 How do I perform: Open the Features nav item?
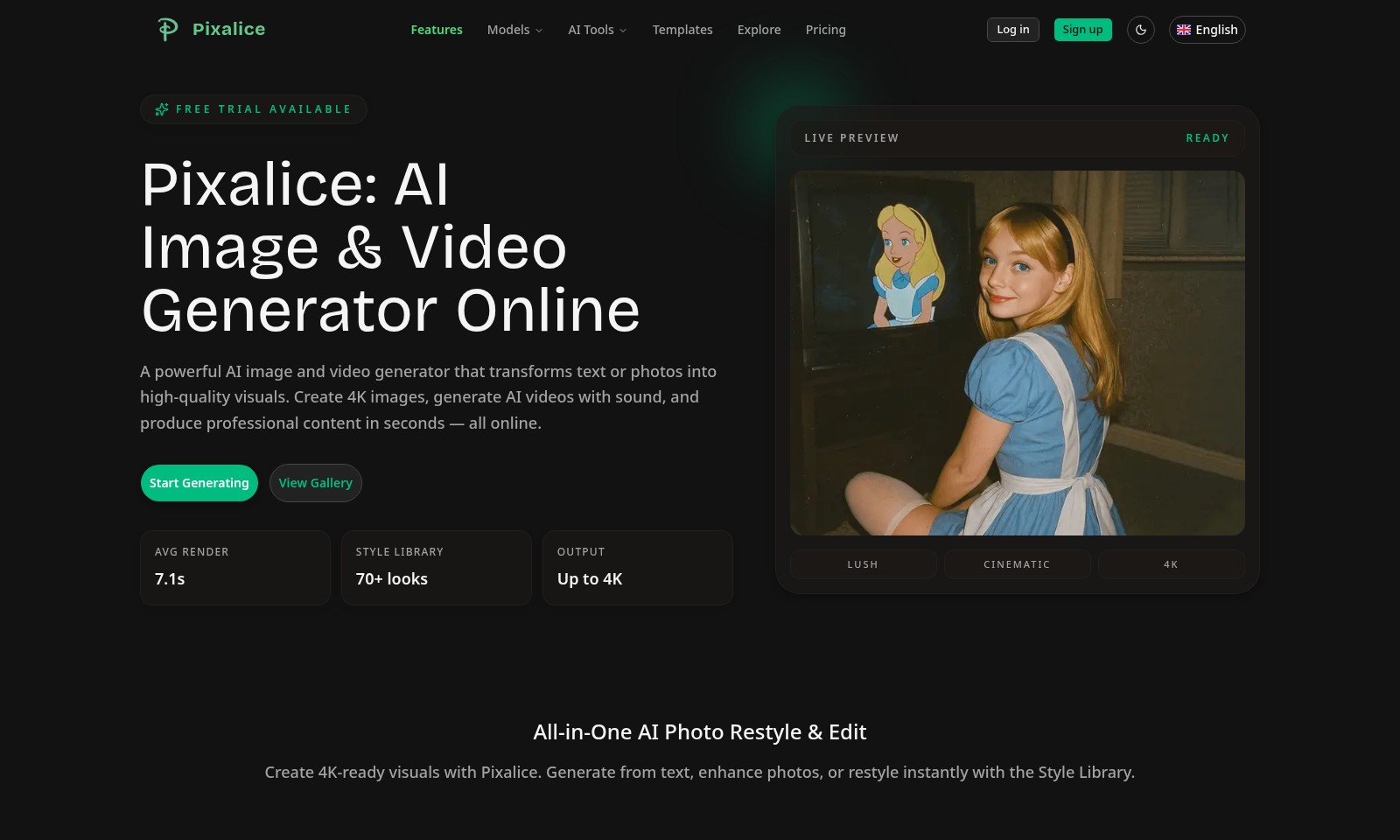(x=437, y=30)
